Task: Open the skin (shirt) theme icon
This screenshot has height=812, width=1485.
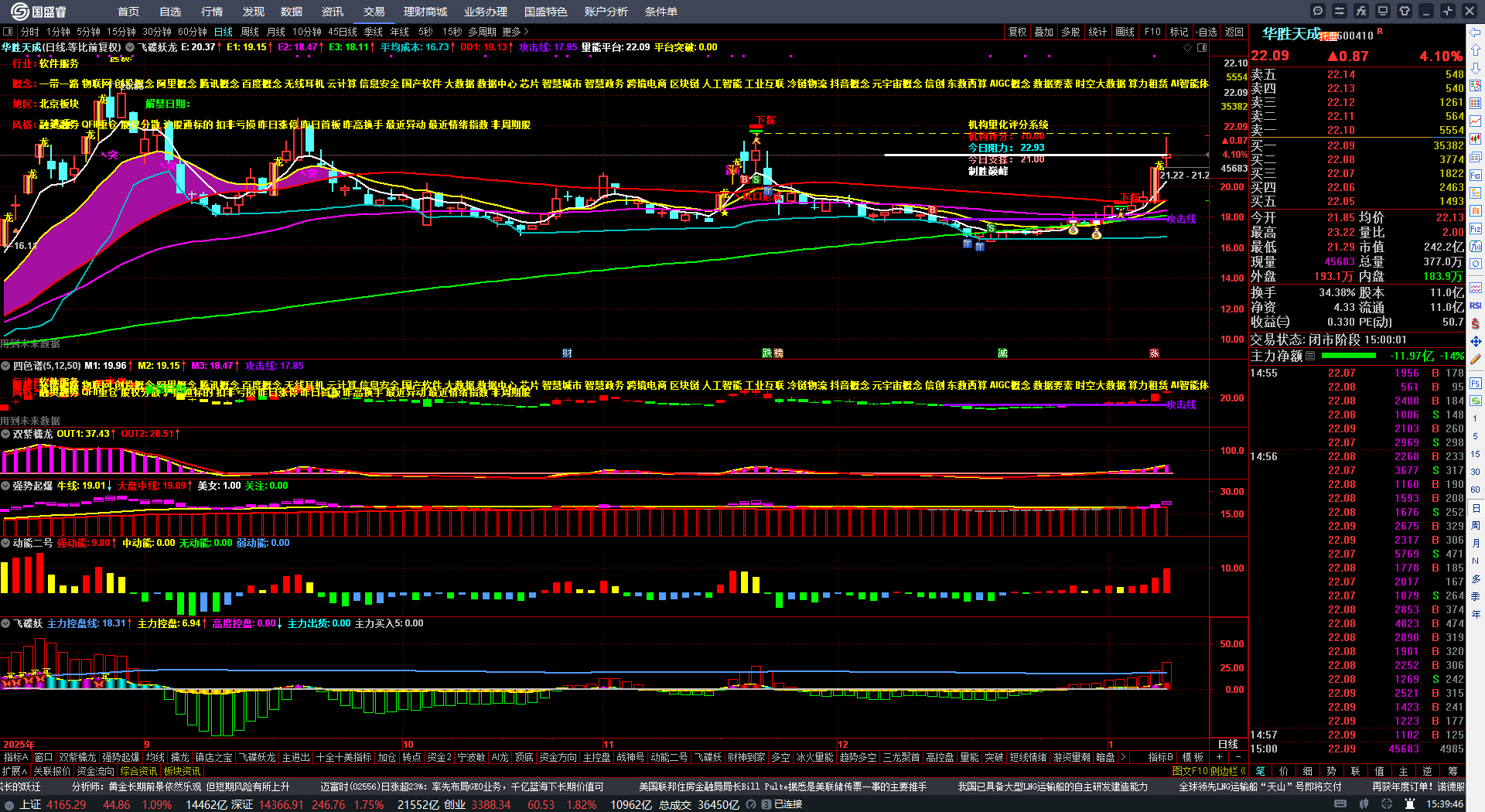Action: coord(1405,11)
